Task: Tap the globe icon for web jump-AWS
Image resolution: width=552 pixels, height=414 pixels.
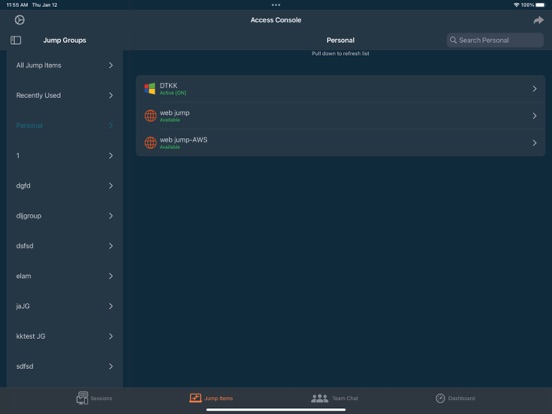Action: click(150, 143)
